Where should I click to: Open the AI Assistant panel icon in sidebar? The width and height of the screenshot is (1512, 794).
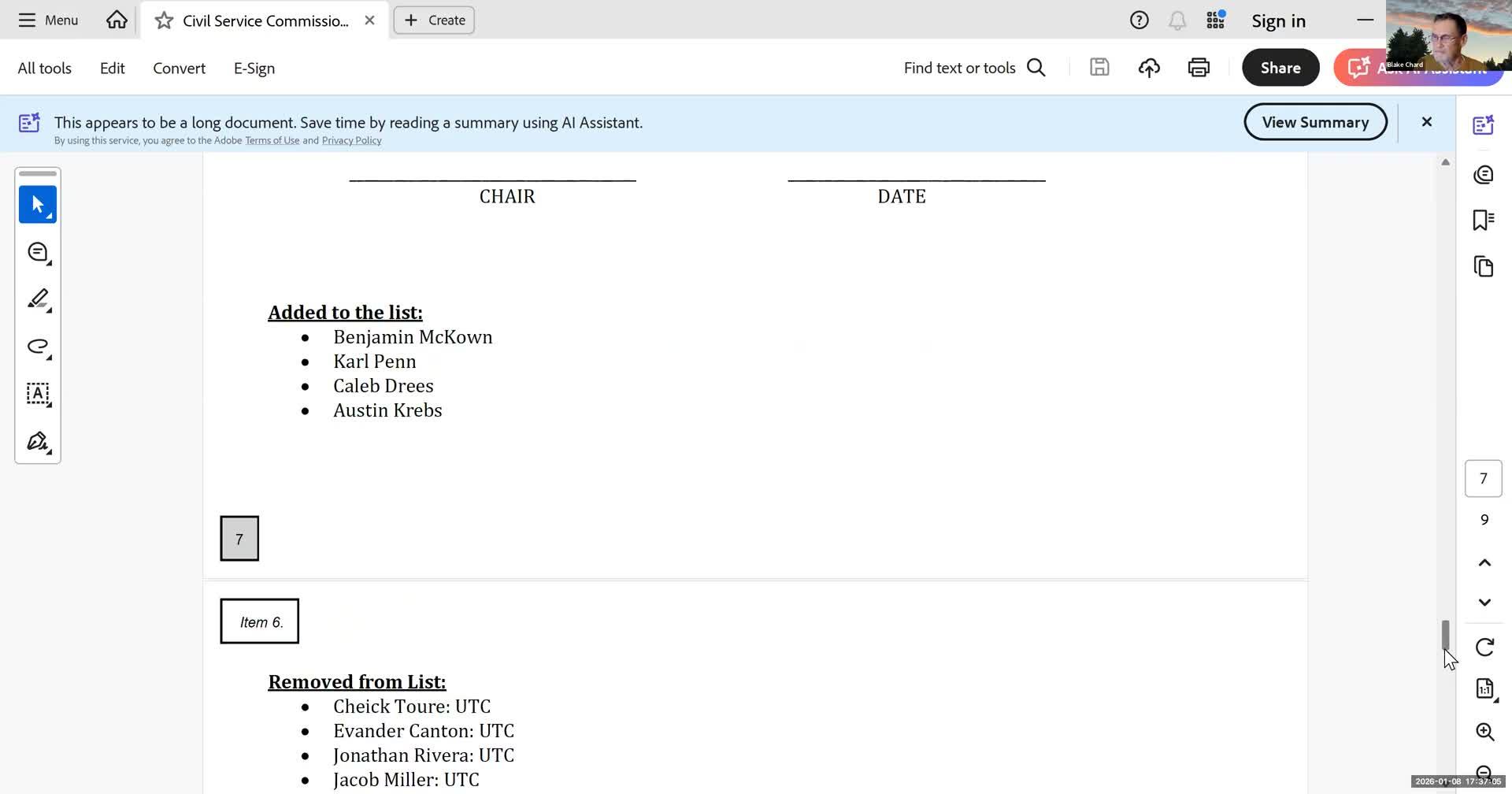[x=1484, y=124]
